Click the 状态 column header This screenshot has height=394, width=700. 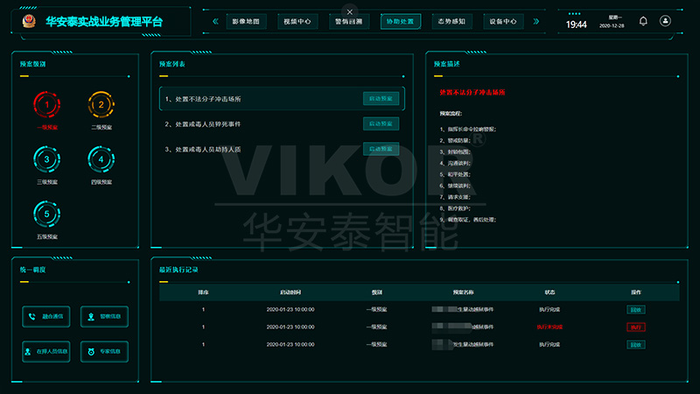[550, 292]
